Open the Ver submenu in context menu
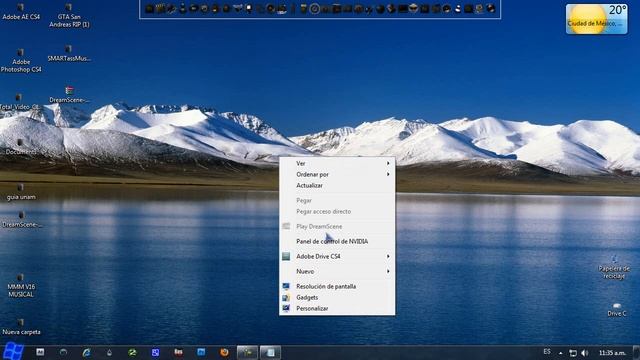640x360 pixels. pyautogui.click(x=337, y=163)
